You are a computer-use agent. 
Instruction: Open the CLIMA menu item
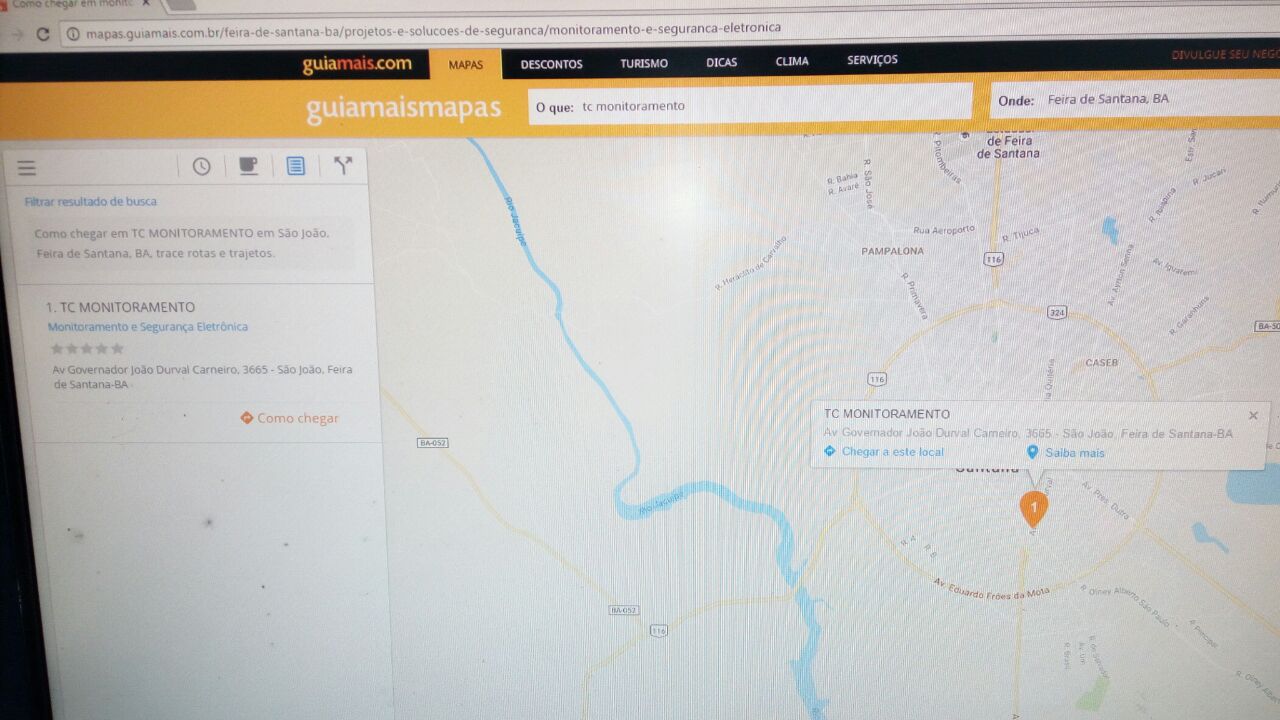coord(792,61)
